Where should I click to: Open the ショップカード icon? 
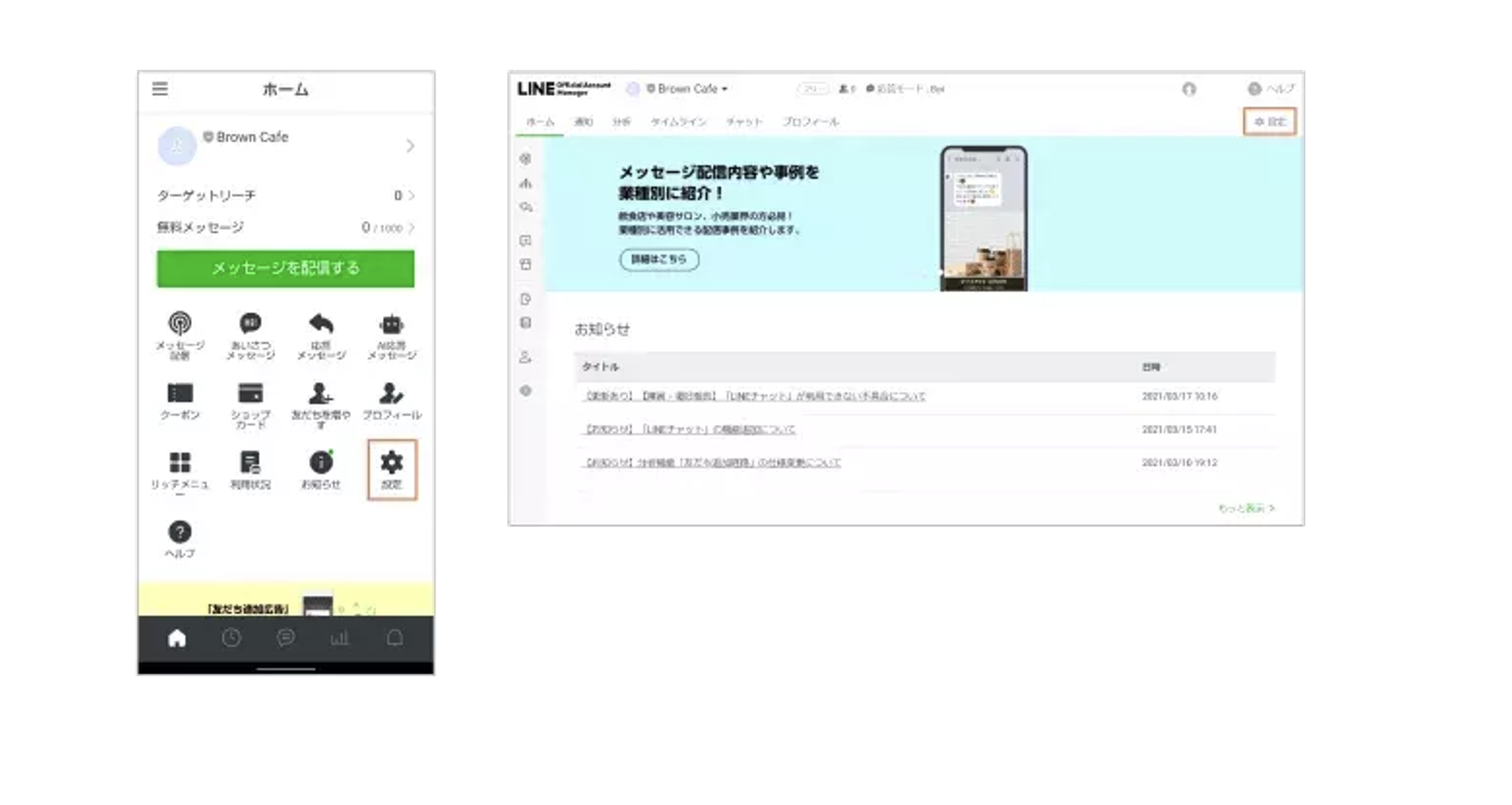coord(251,393)
